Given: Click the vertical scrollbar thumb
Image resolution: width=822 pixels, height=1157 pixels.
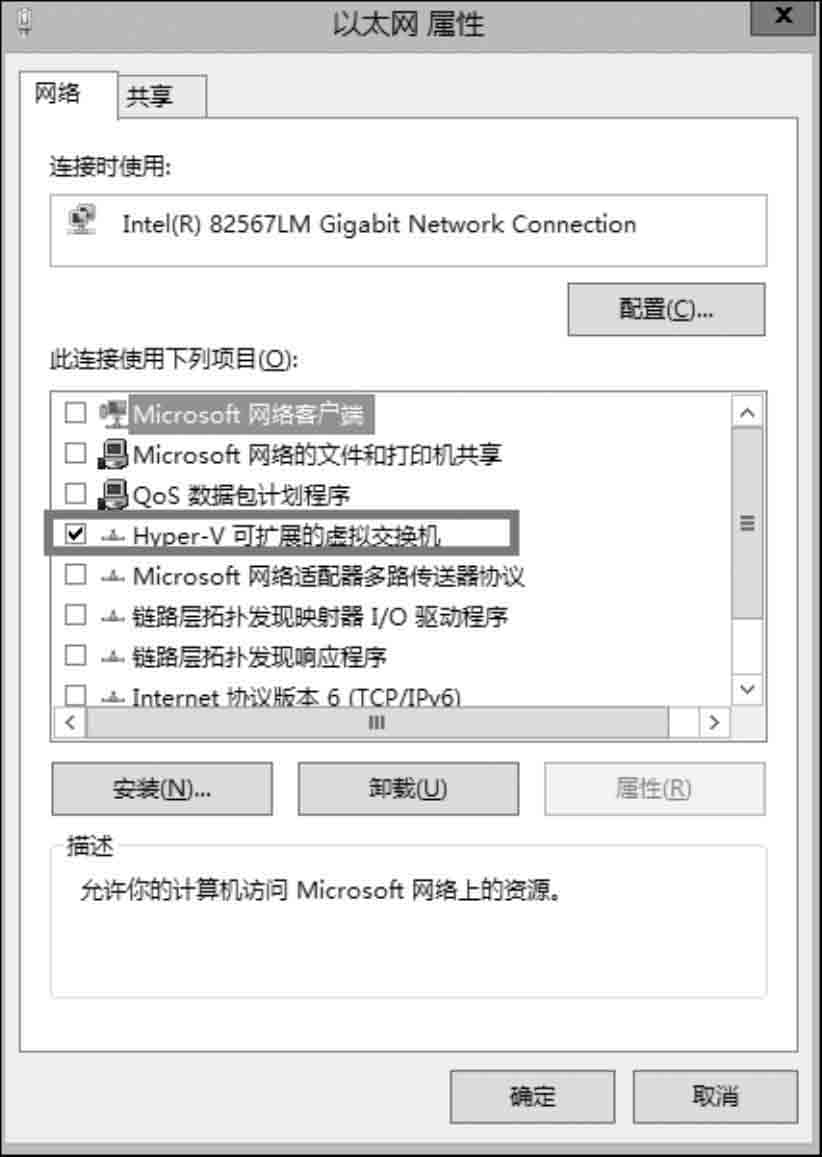Looking at the screenshot, I should point(747,523).
